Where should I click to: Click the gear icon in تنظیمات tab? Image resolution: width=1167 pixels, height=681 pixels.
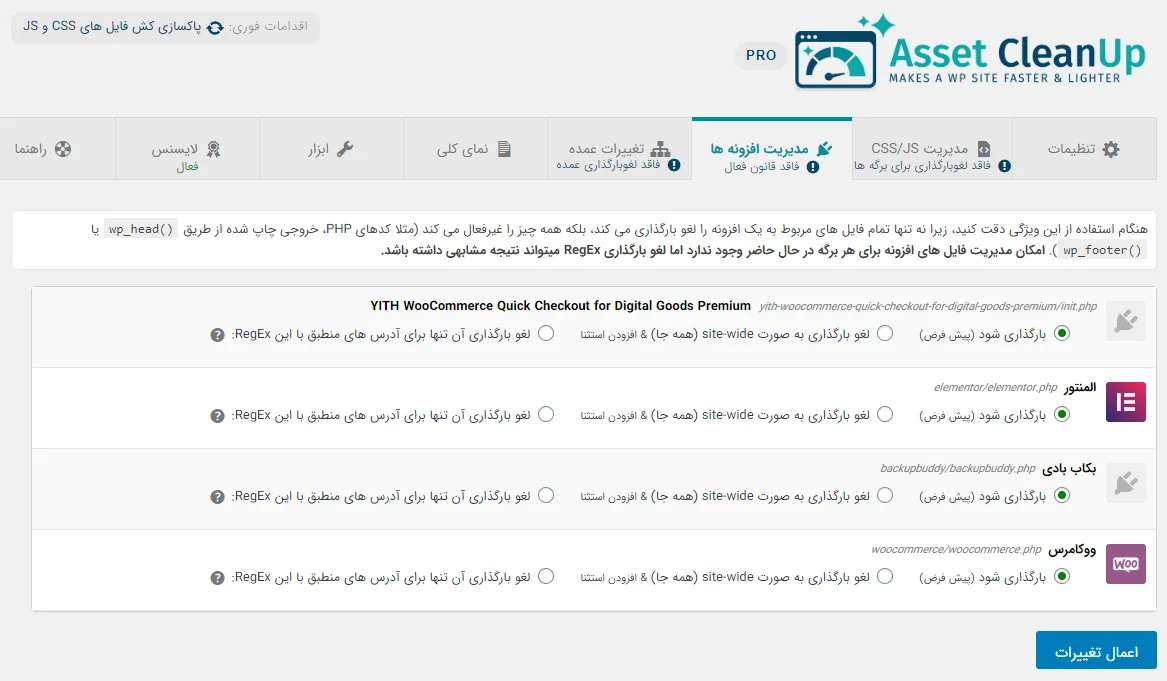[1110, 149]
